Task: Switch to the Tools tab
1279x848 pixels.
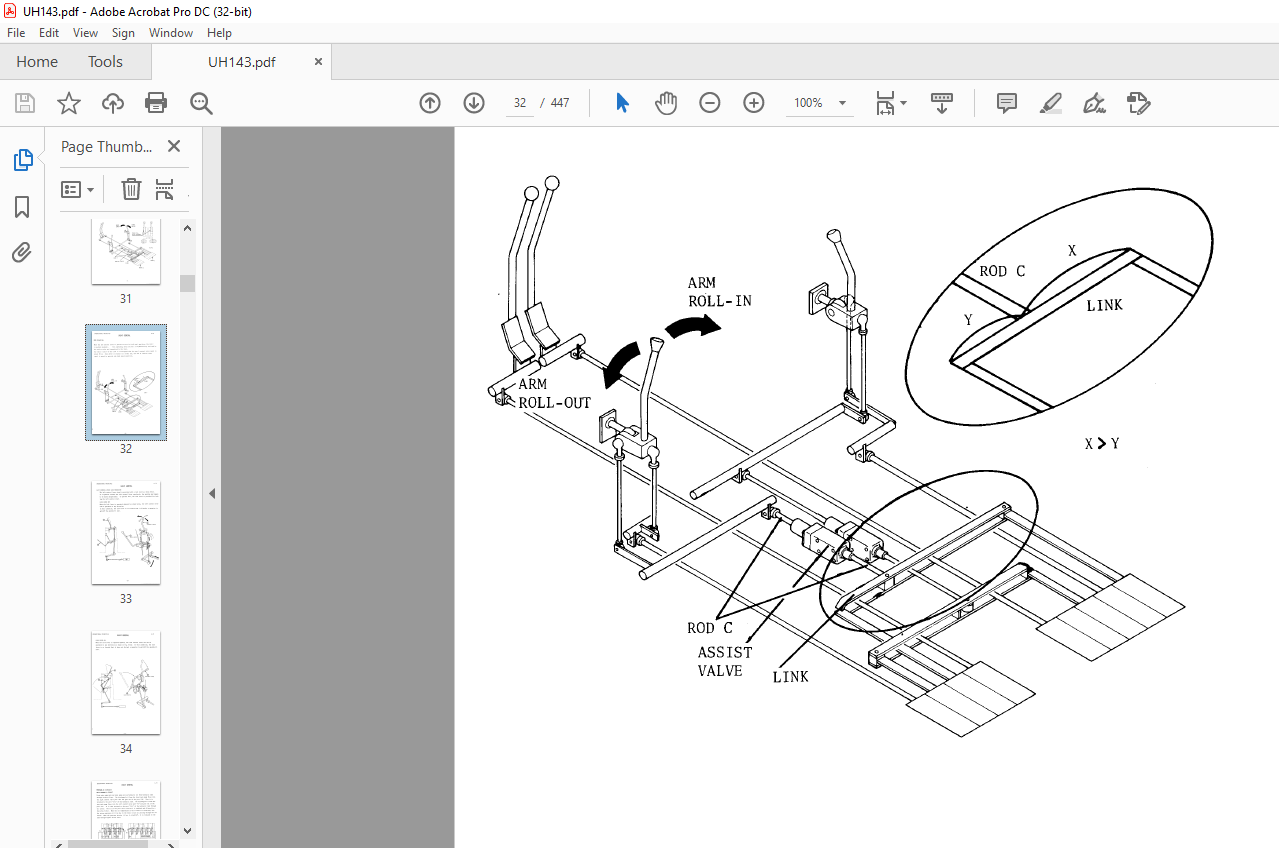Action: pyautogui.click(x=105, y=62)
